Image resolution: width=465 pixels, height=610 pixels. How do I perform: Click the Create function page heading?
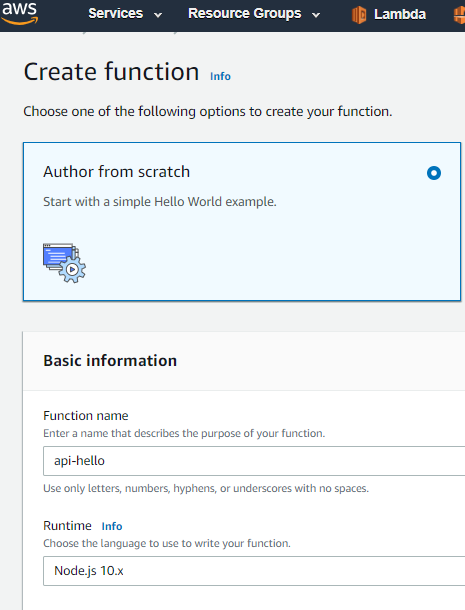(111, 72)
